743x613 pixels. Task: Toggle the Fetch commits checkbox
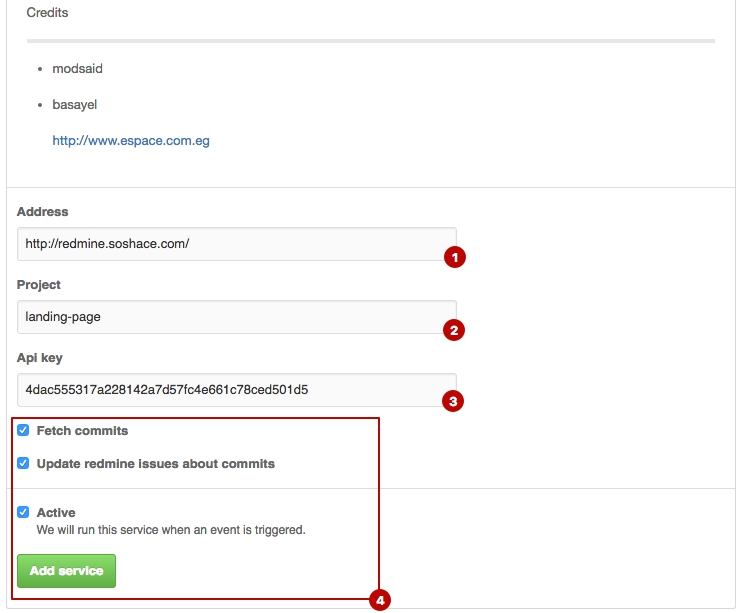tap(23, 430)
